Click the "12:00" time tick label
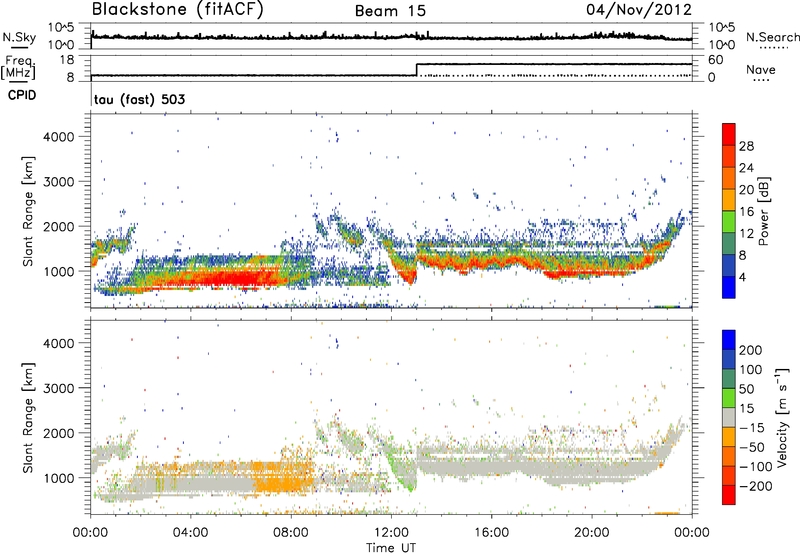800x554 pixels. click(x=391, y=533)
